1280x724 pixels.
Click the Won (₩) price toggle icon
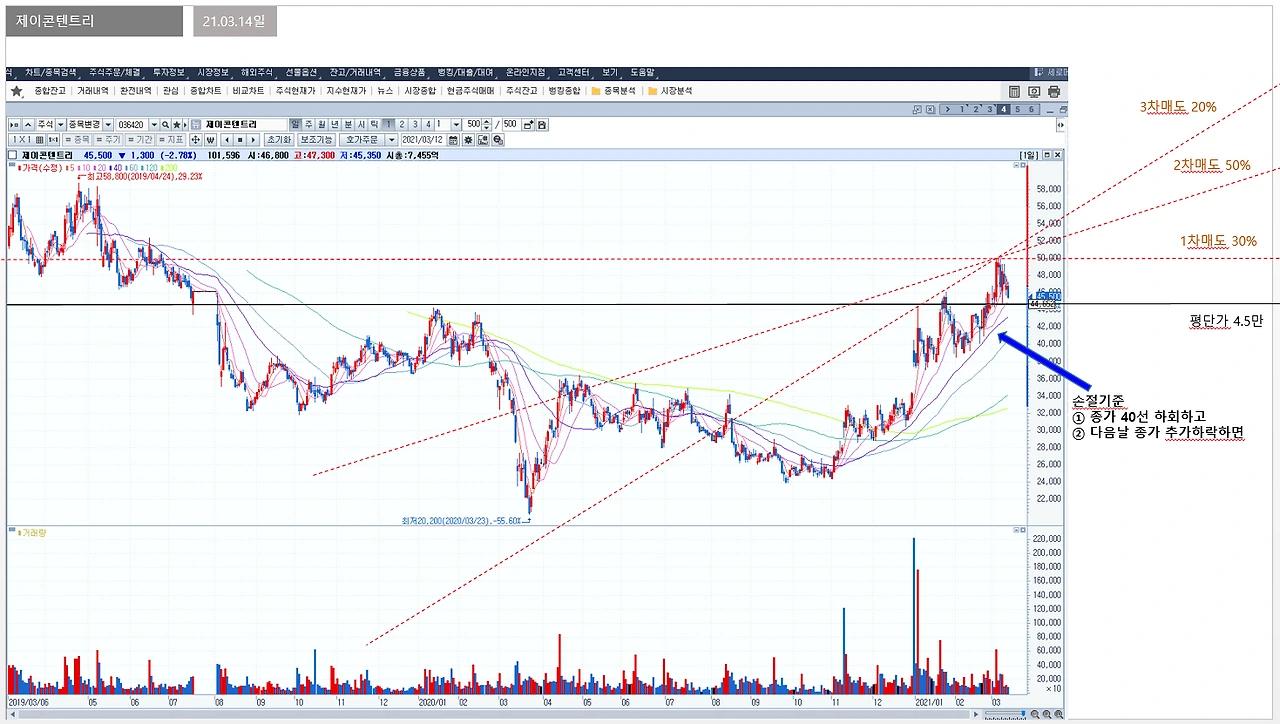[210, 140]
